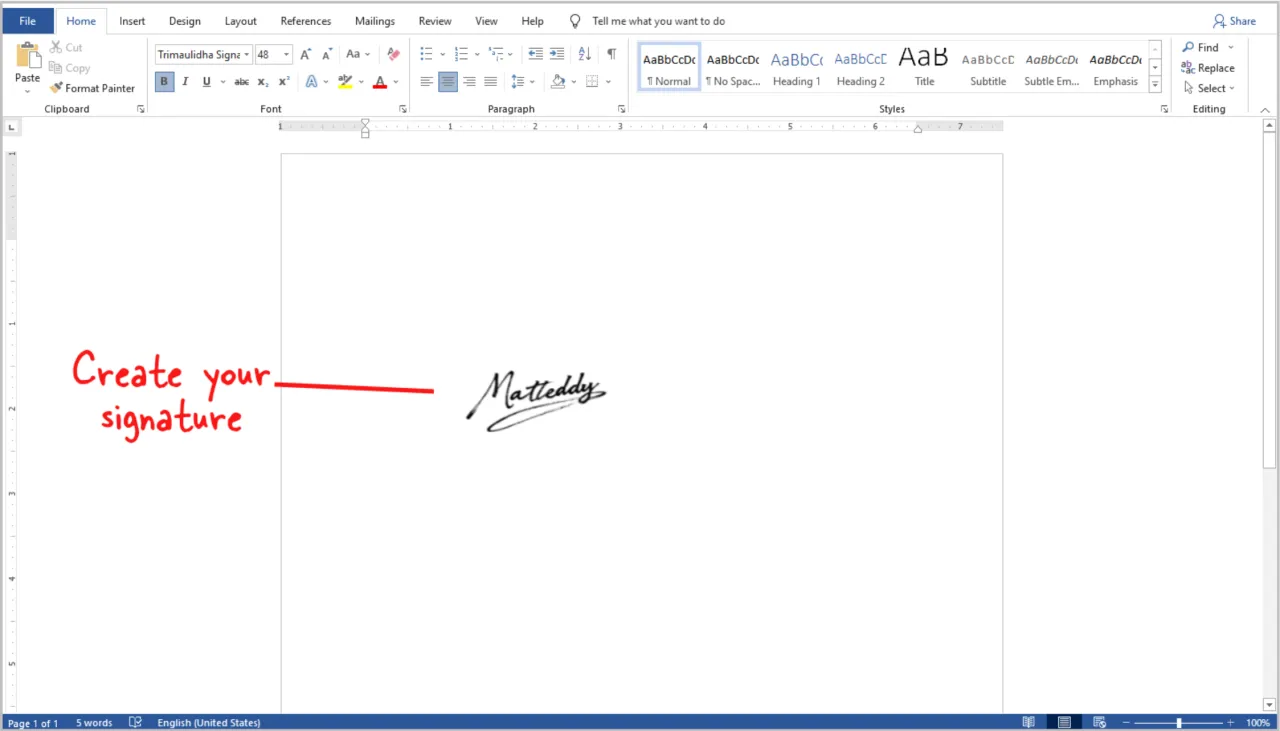The width and height of the screenshot is (1280, 731).
Task: Toggle Italic formatting
Action: [x=185, y=82]
